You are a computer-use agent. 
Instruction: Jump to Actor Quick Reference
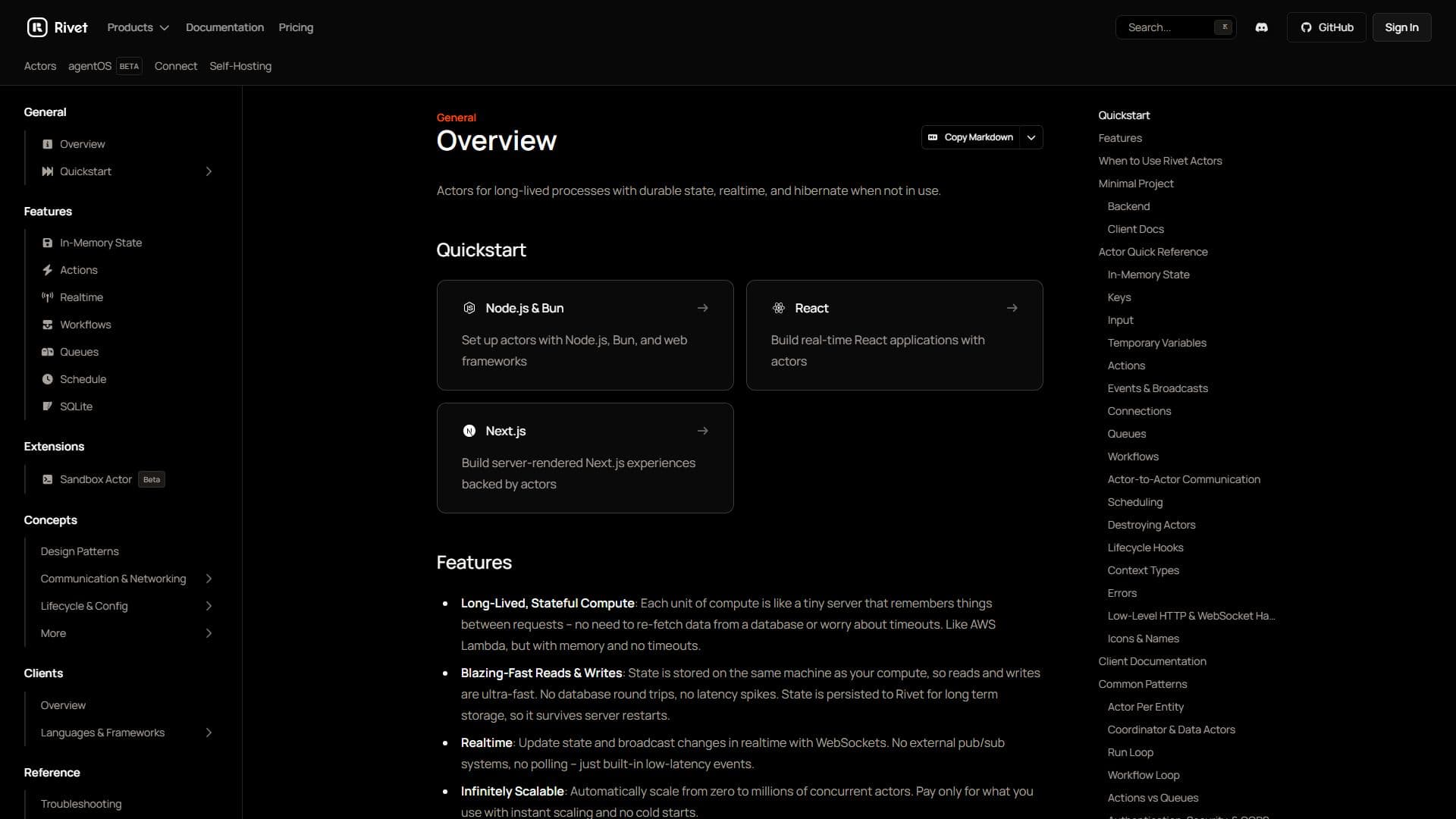point(1153,252)
